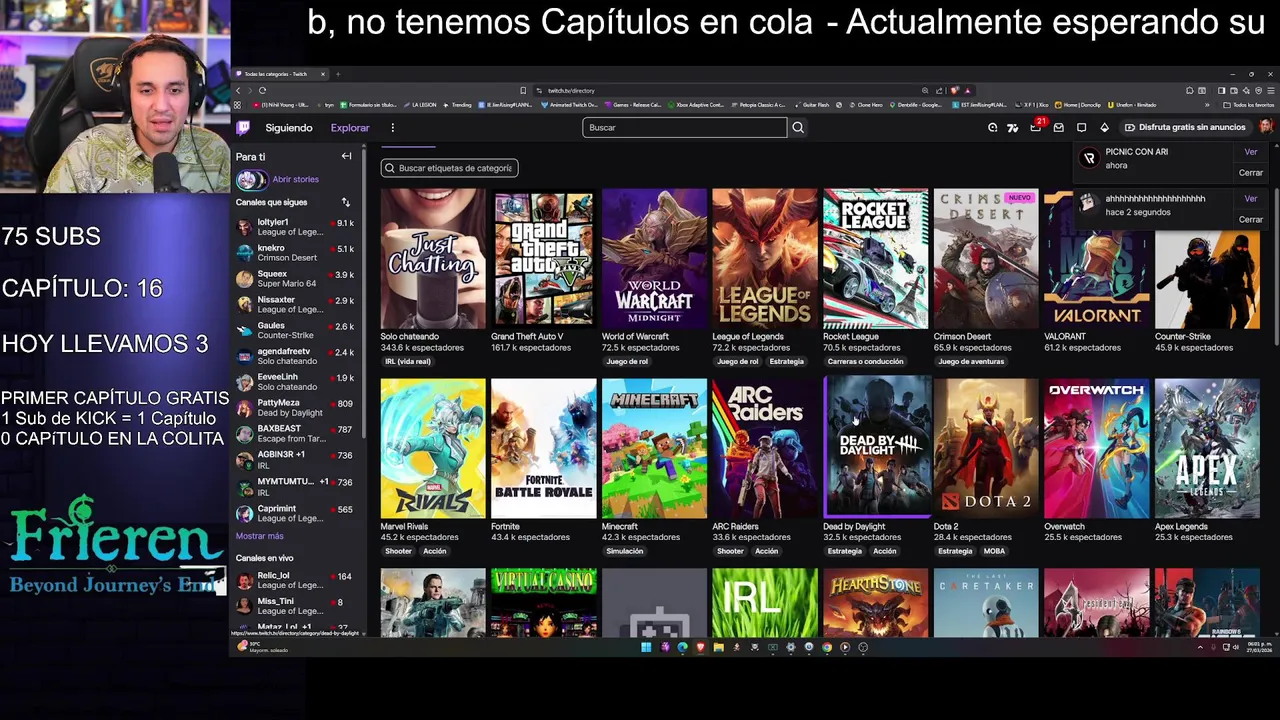Open the Marvel Rivals category cover
The image size is (1280, 720).
tap(433, 448)
